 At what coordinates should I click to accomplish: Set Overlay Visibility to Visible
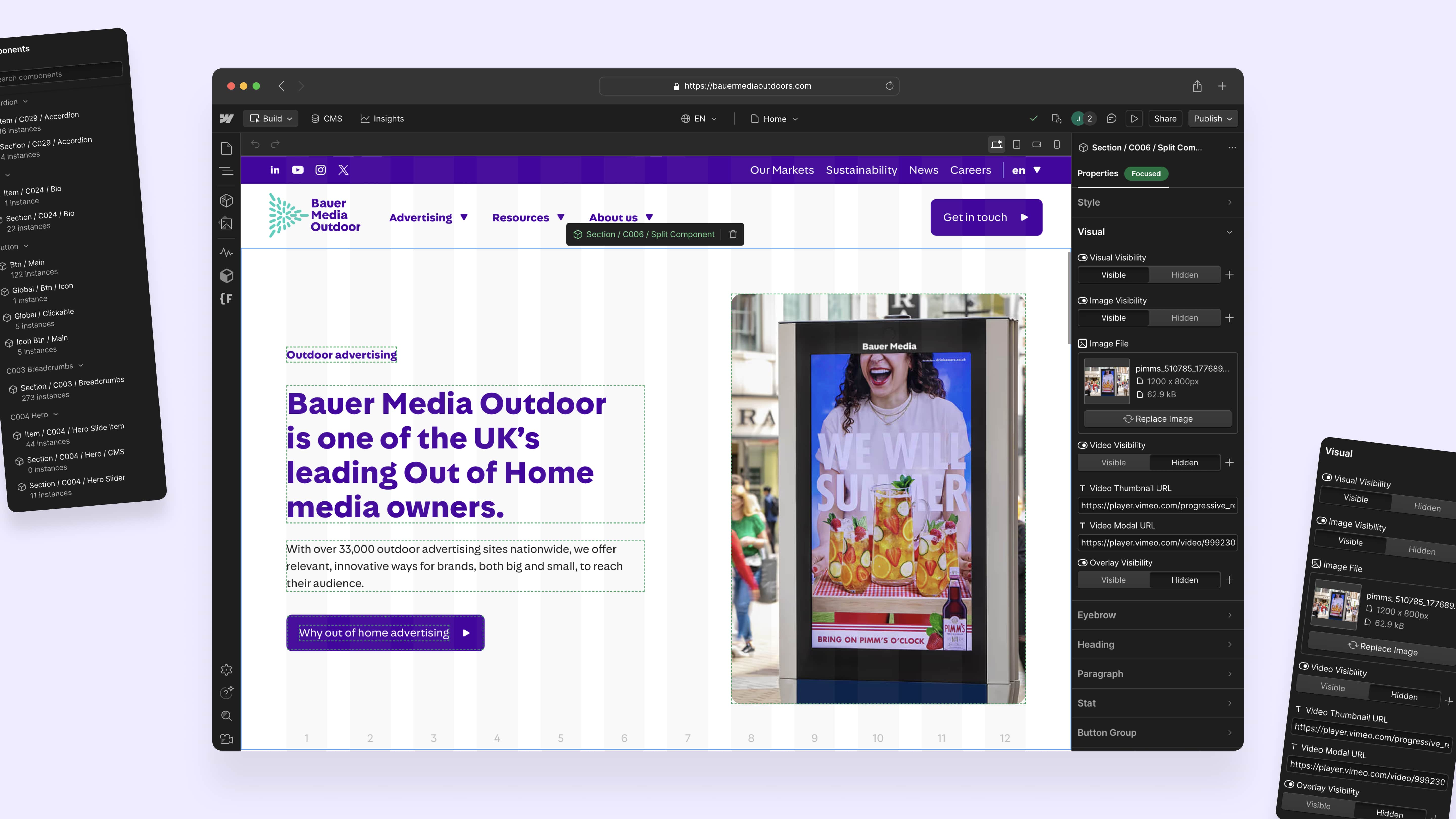tap(1113, 580)
